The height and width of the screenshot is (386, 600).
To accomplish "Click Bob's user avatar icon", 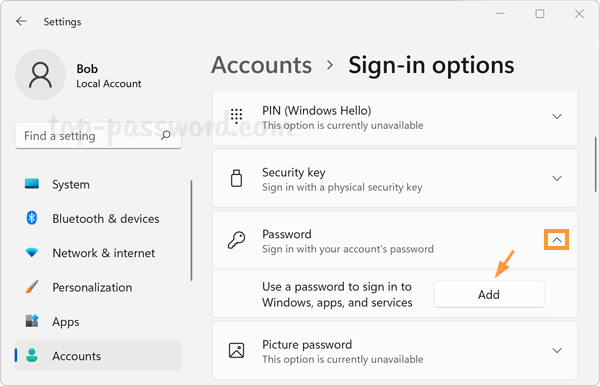I will pos(40,75).
